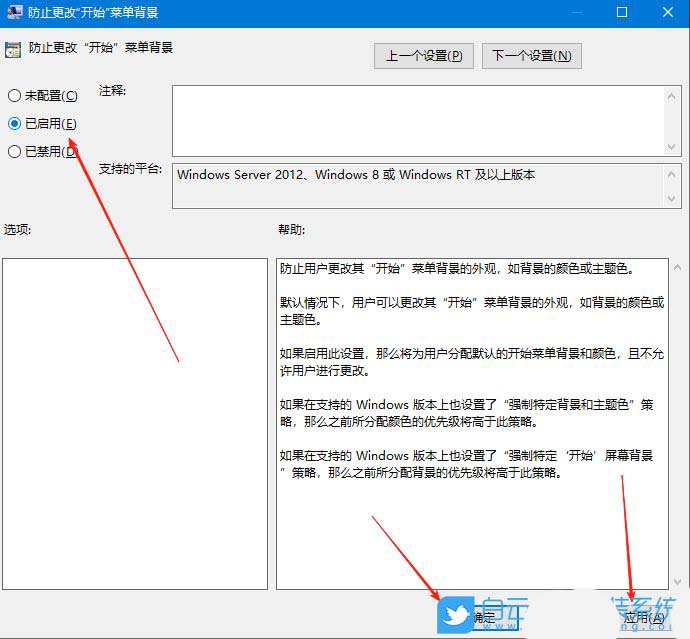Click inside the empty 选项 options pane
Screen dimensions: 690x639
(x=135, y=420)
